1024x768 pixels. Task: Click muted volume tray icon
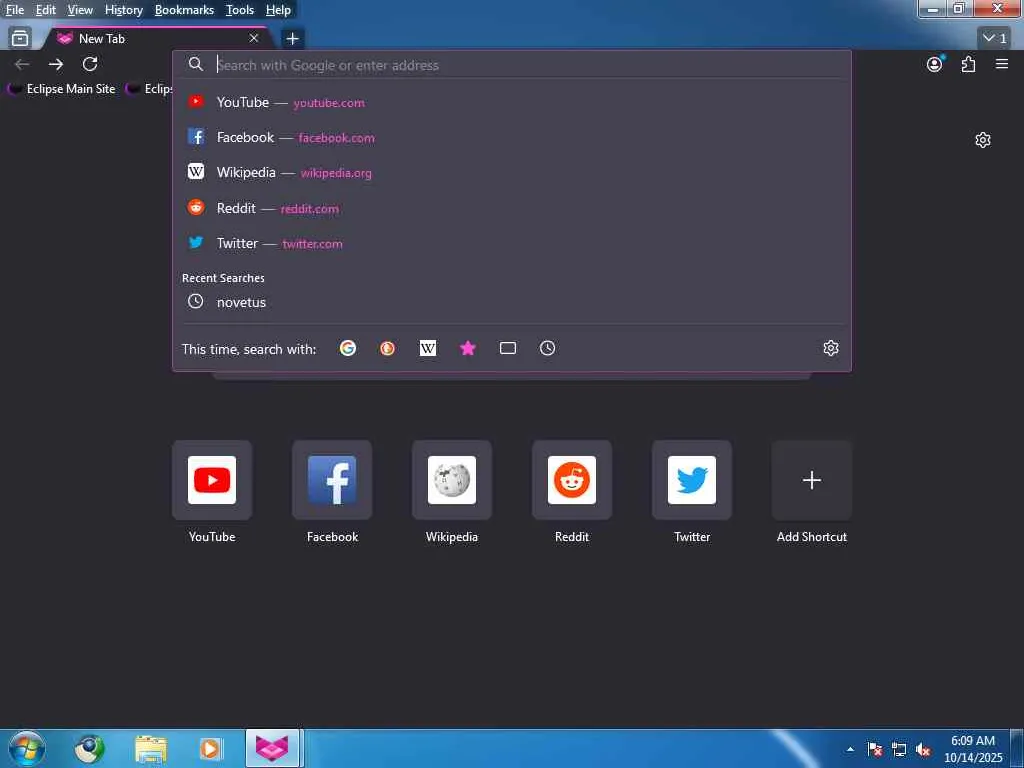click(923, 749)
